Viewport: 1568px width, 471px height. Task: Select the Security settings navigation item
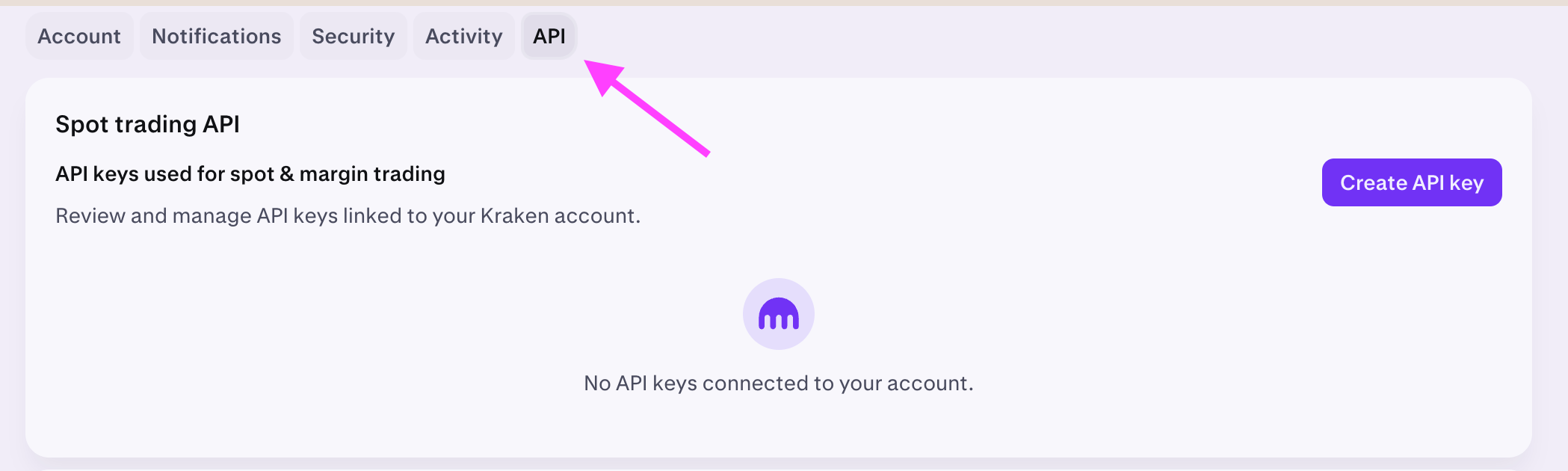pyautogui.click(x=353, y=35)
